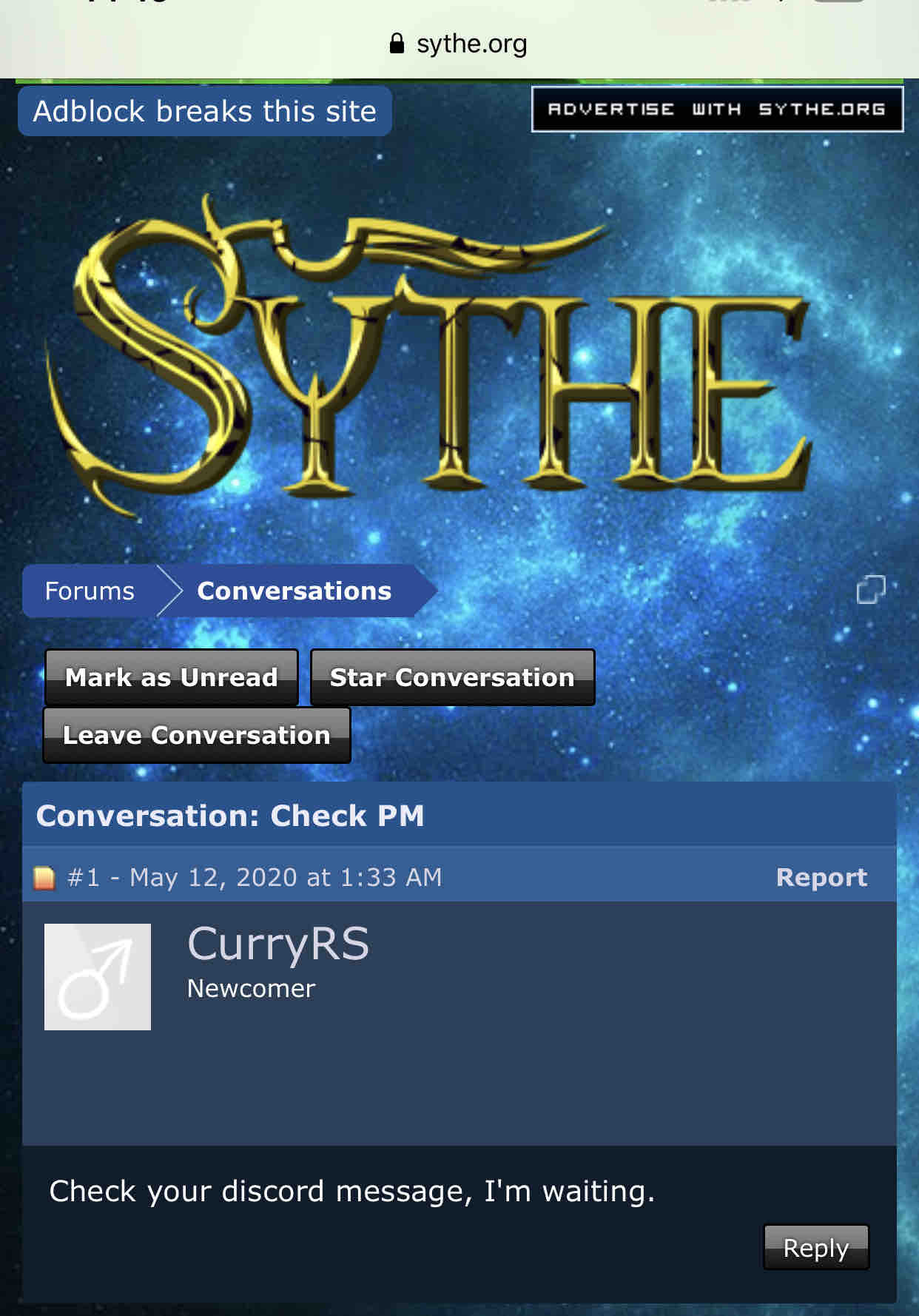Star Conversation button

coord(452,677)
